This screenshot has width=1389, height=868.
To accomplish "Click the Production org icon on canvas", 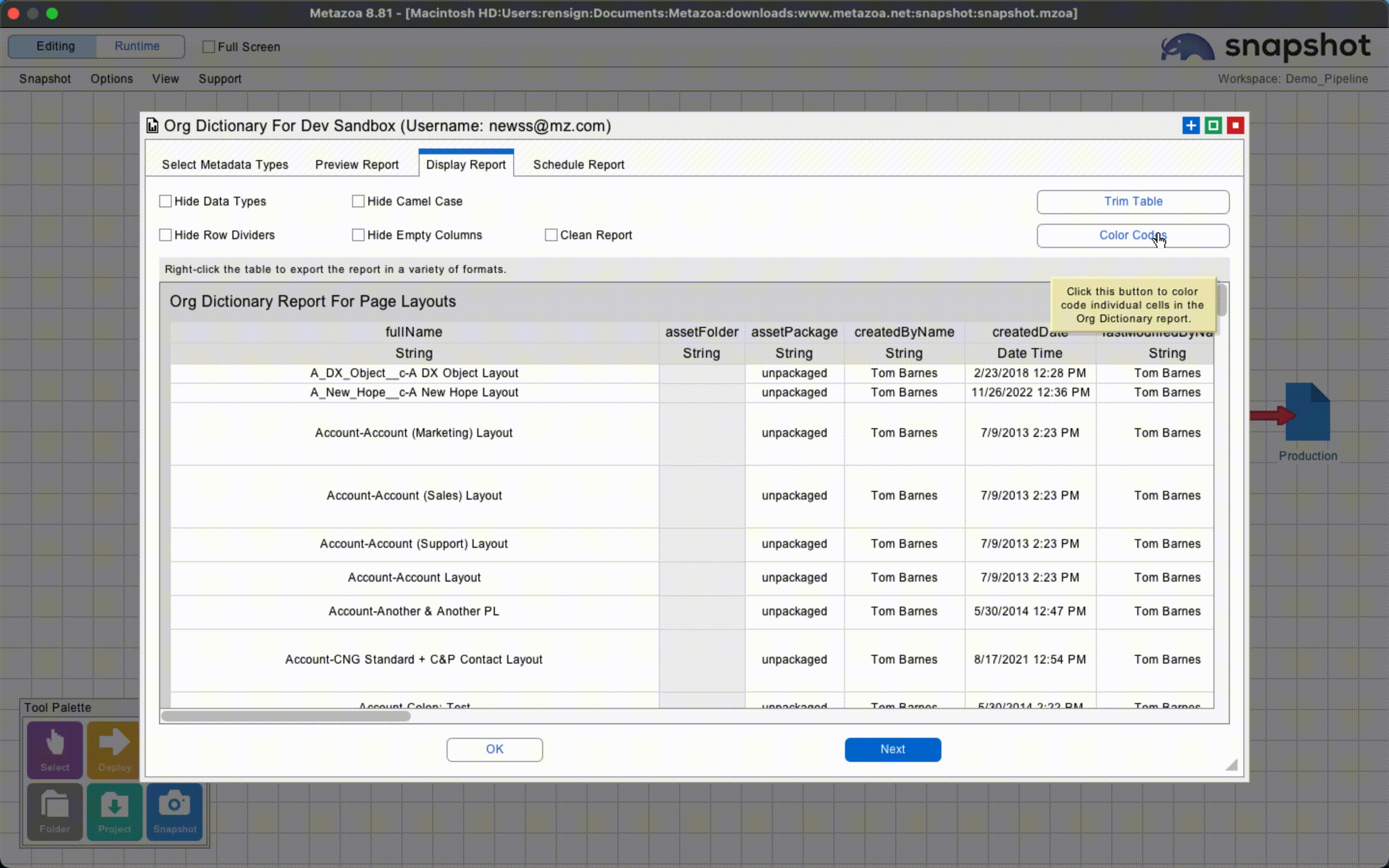I will click(x=1307, y=412).
